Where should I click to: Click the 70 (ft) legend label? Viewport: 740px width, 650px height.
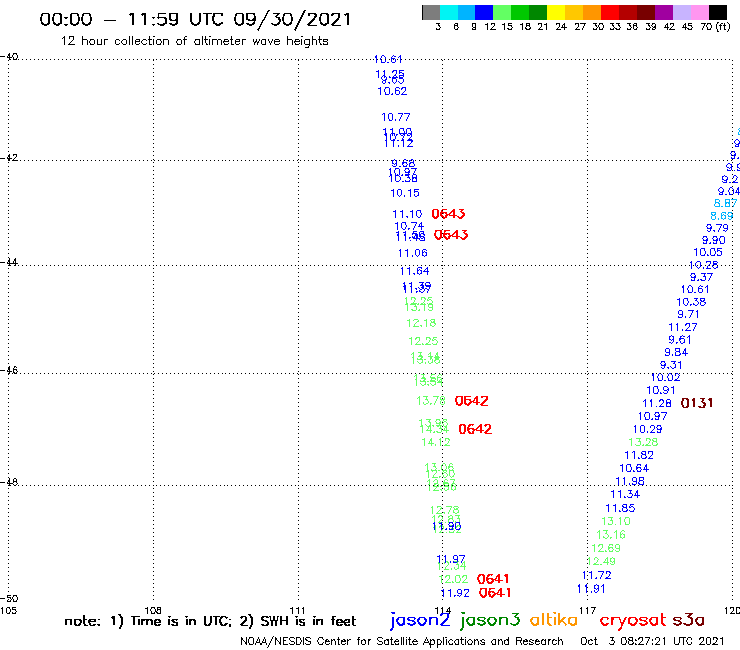(715, 26)
